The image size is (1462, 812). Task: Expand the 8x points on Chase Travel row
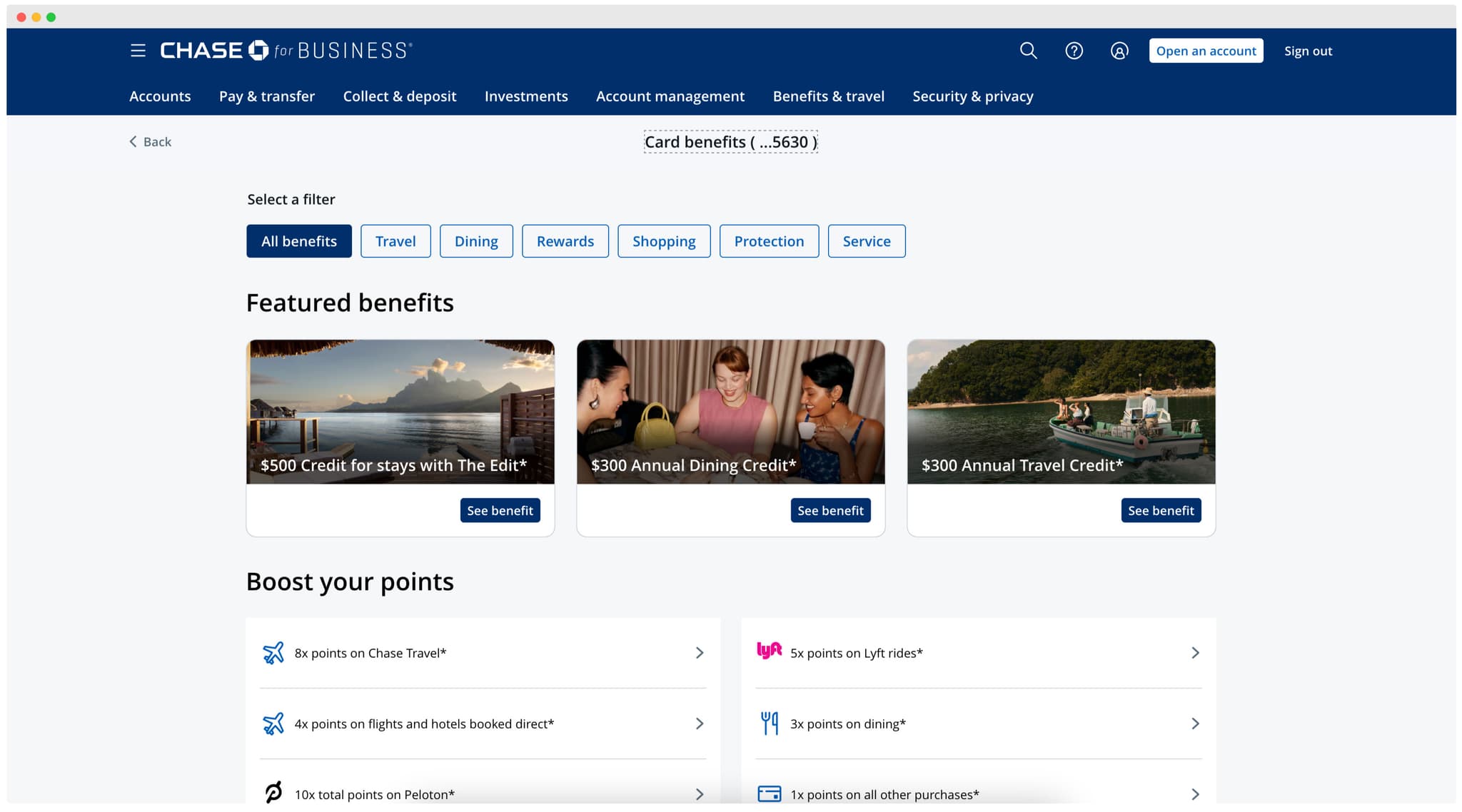point(699,652)
